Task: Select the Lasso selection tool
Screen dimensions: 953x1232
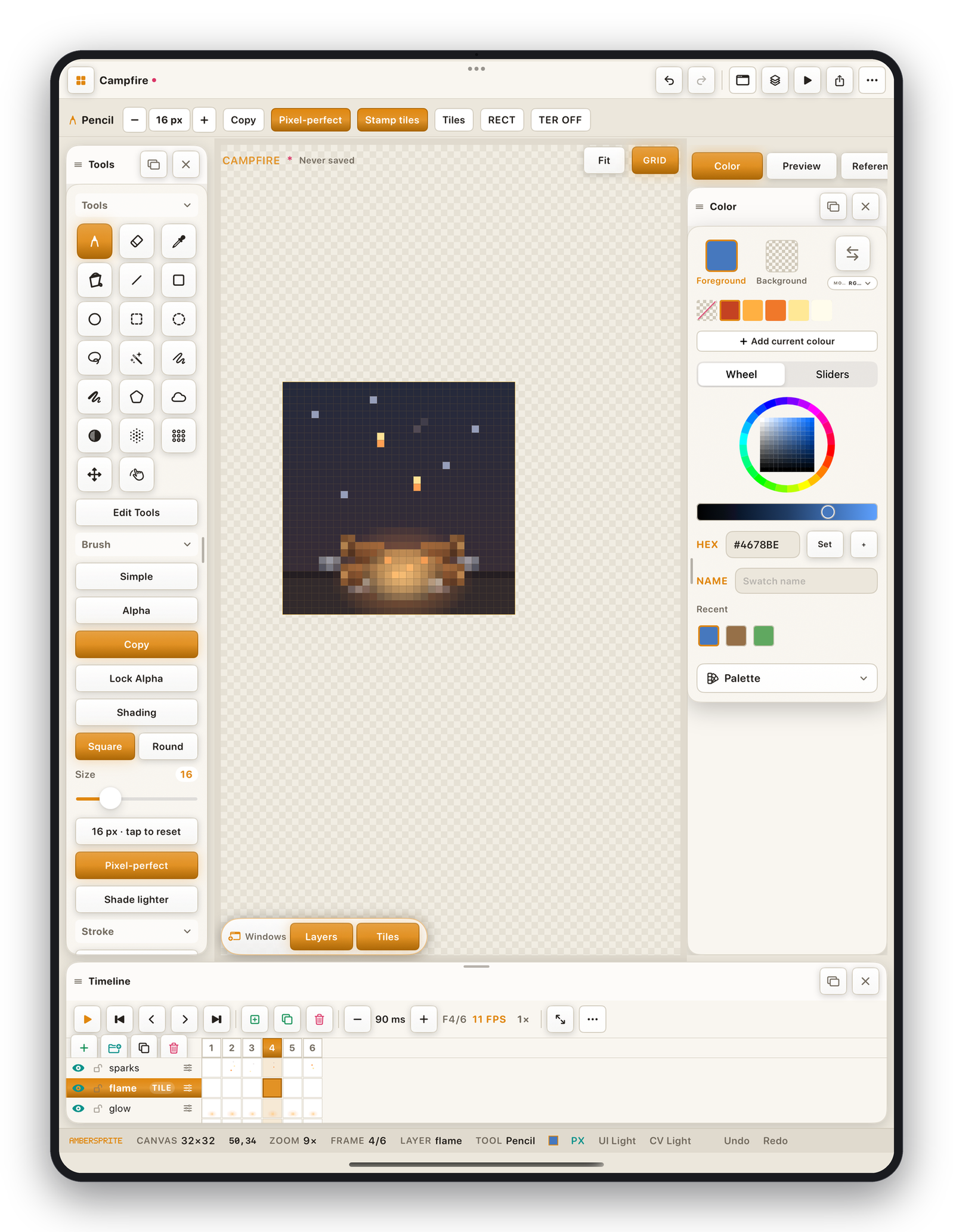Action: 94,358
